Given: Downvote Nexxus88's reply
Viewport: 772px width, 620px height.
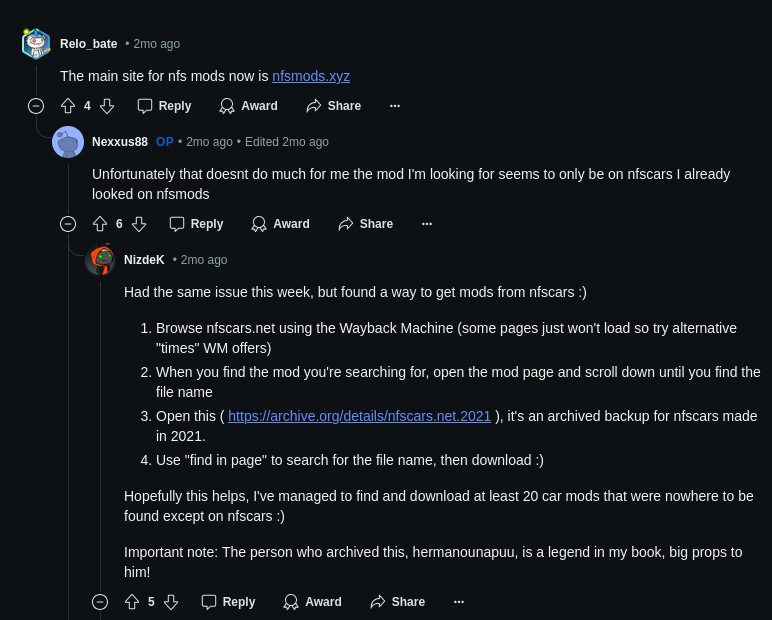Looking at the screenshot, I should click(139, 224).
